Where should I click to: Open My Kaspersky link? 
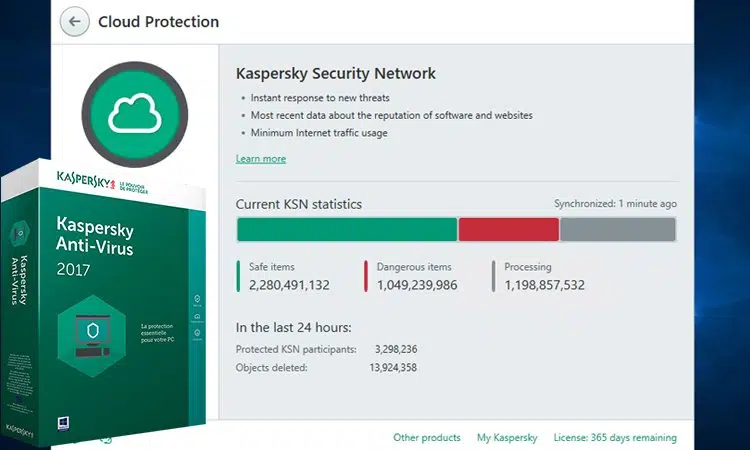pyautogui.click(x=507, y=438)
